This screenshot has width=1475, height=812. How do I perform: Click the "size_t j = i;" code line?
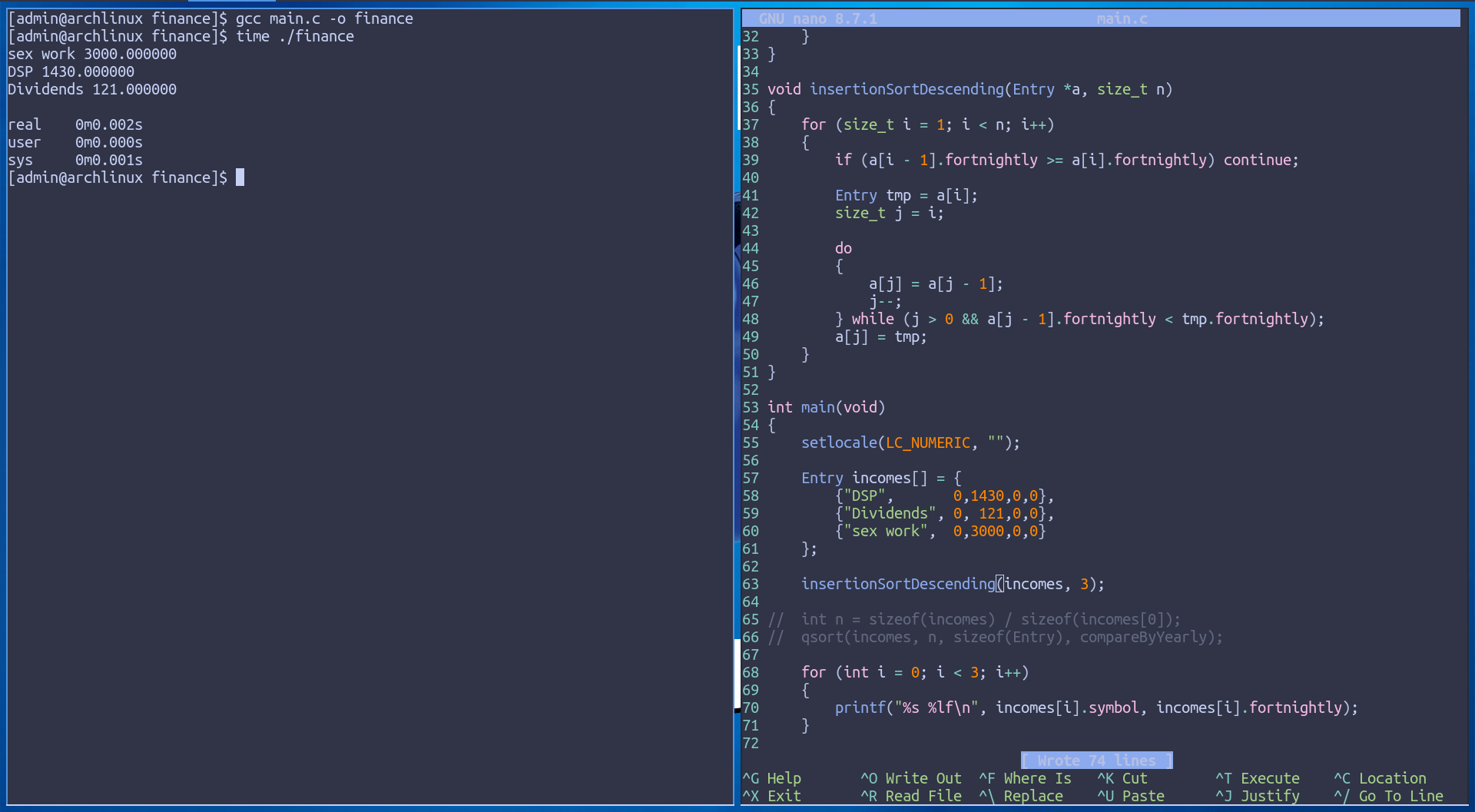(890, 213)
